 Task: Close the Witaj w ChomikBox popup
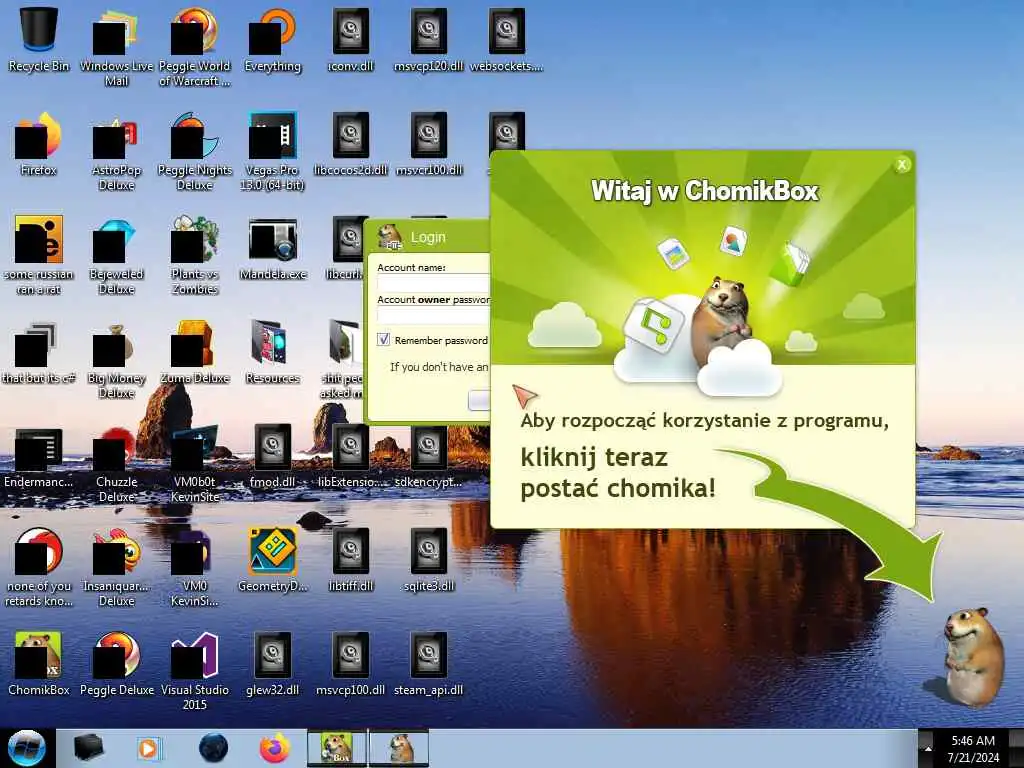tap(902, 165)
